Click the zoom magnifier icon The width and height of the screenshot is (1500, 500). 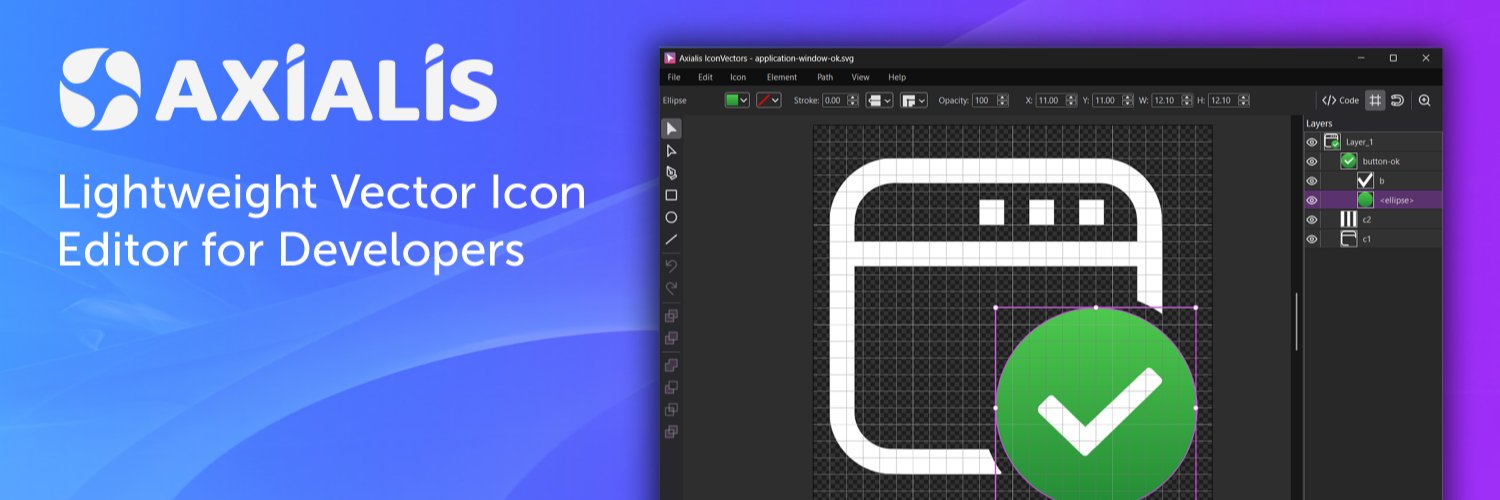(x=1425, y=100)
